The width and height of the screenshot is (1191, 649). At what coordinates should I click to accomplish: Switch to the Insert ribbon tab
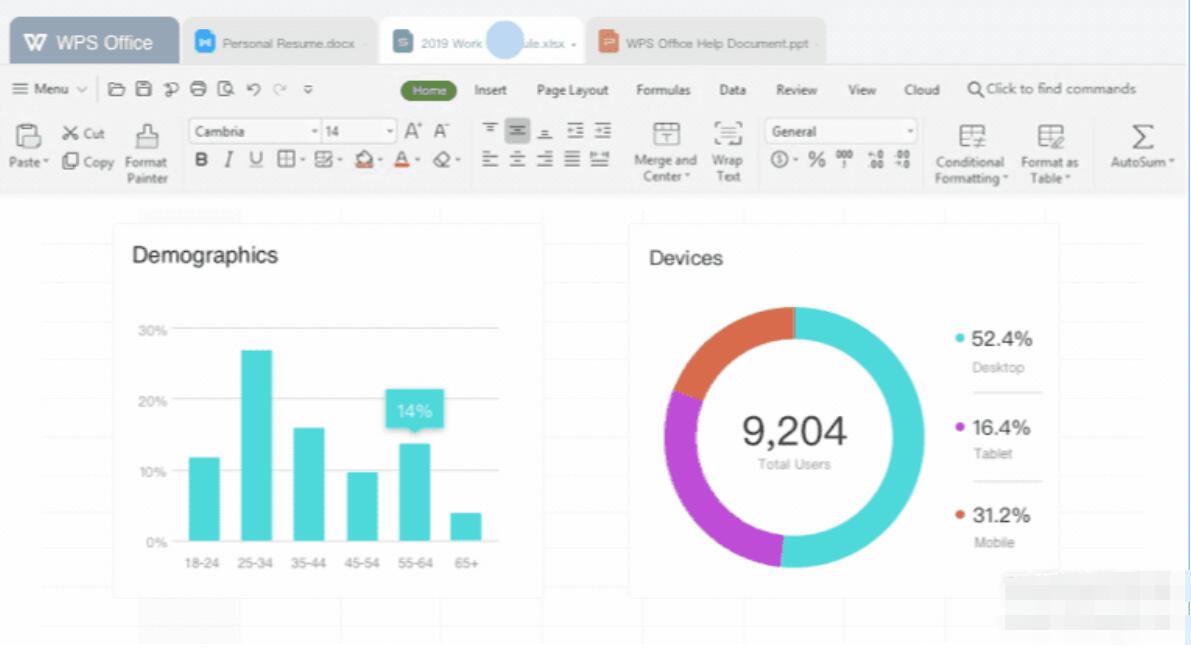(x=490, y=90)
